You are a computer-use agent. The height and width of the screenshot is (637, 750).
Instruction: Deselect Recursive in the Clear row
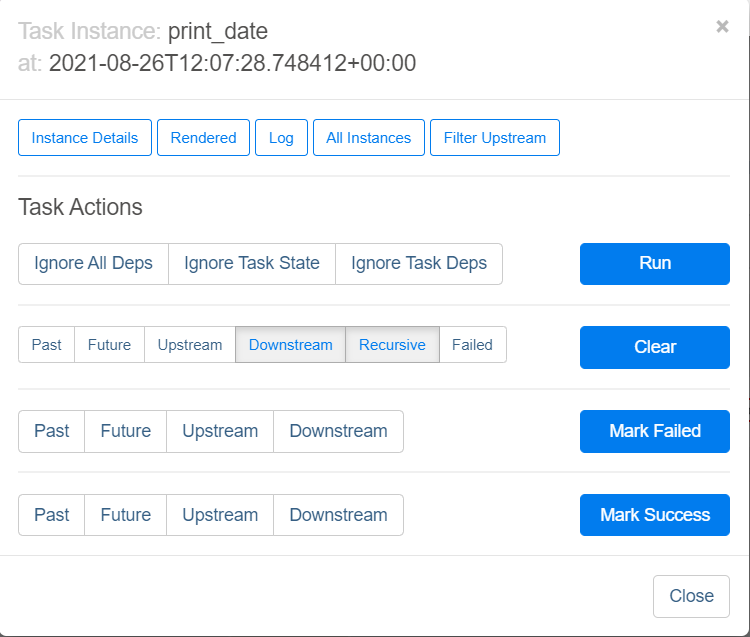coord(392,344)
